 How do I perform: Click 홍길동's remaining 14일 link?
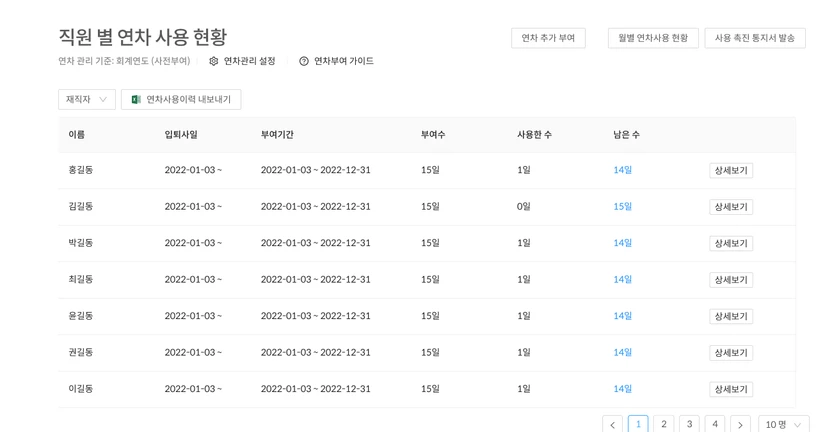tap(622, 170)
